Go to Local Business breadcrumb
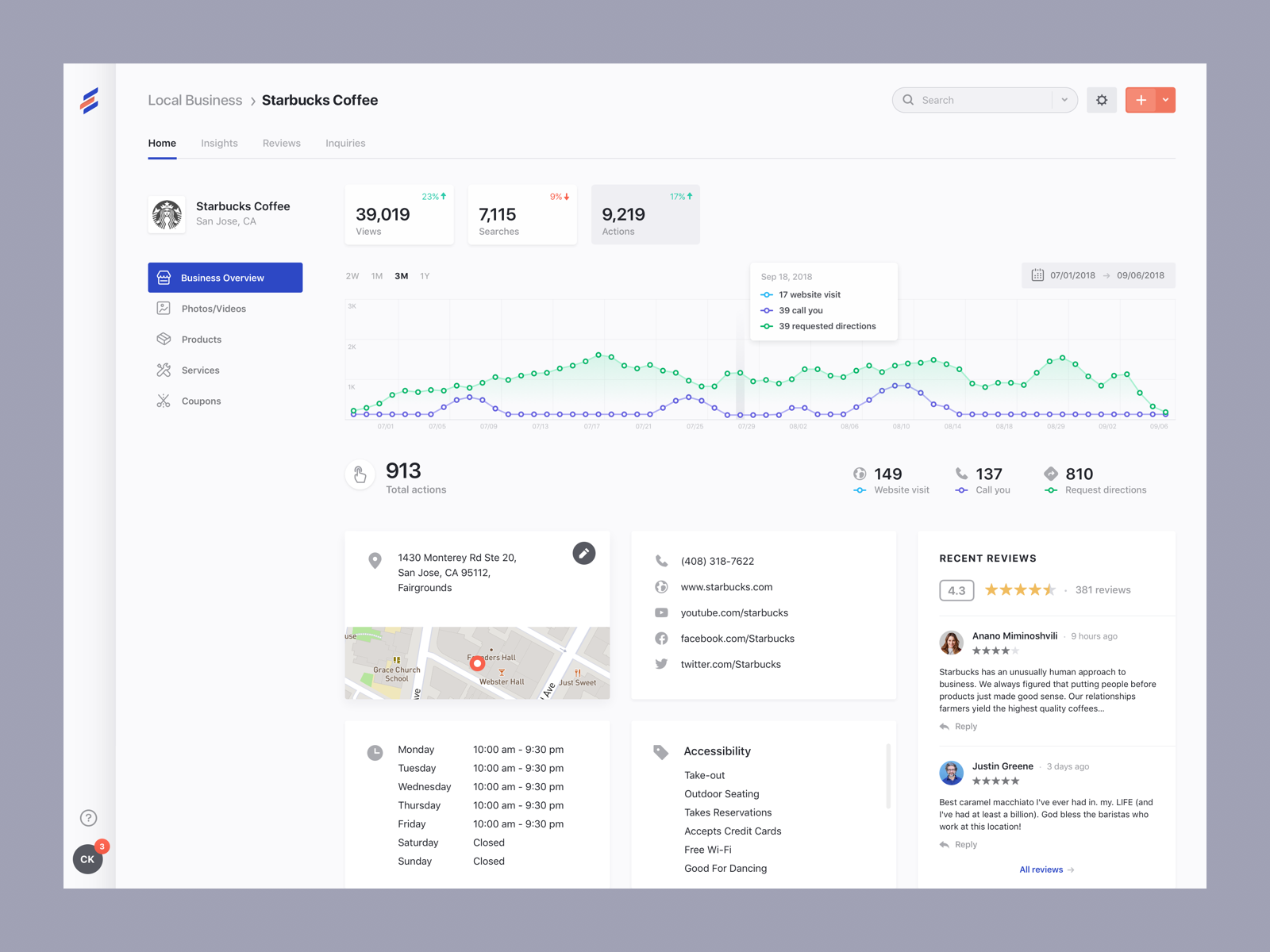The width and height of the screenshot is (1270, 952). [195, 101]
